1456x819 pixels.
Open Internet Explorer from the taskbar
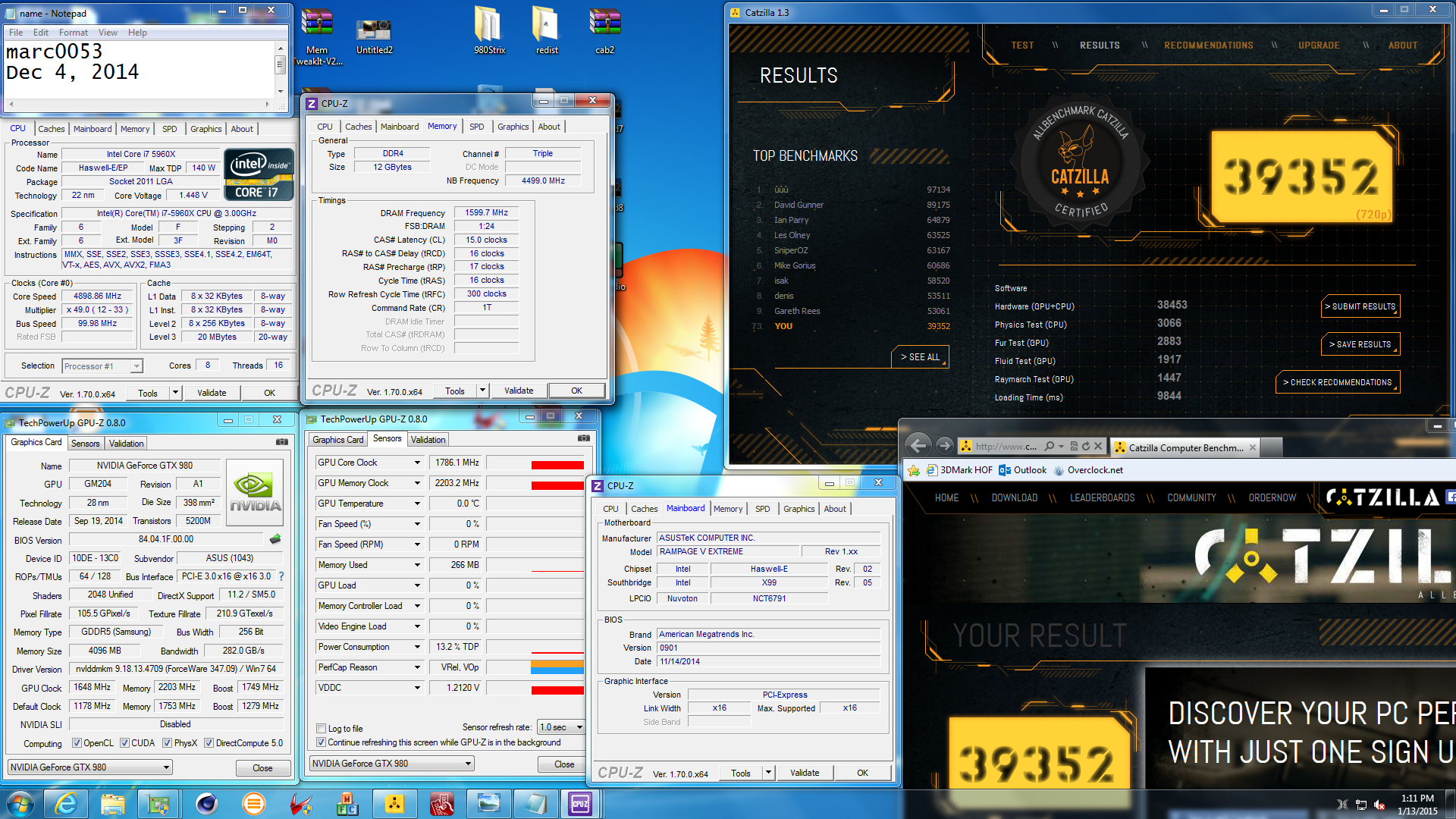click(66, 804)
